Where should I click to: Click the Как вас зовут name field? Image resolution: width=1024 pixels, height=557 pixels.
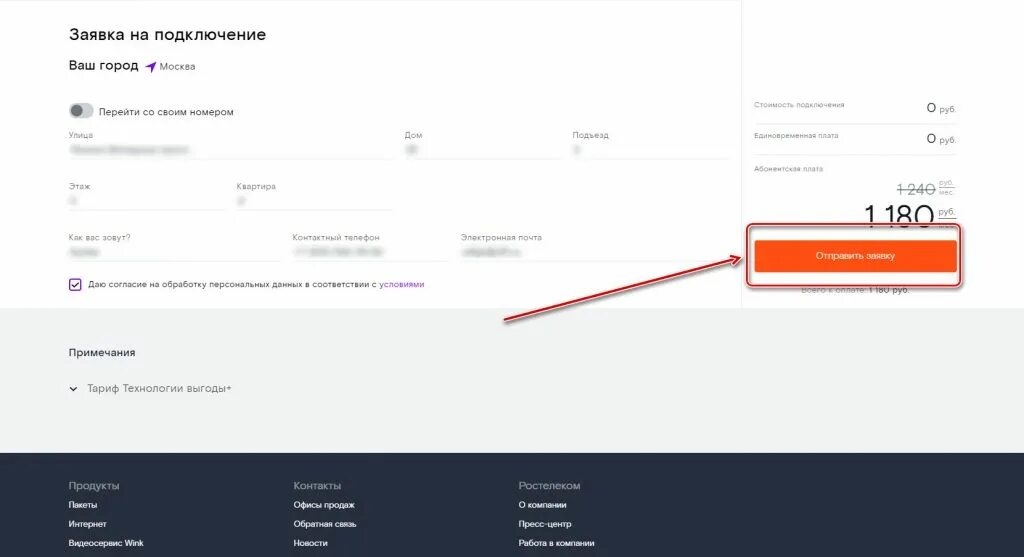click(x=174, y=252)
